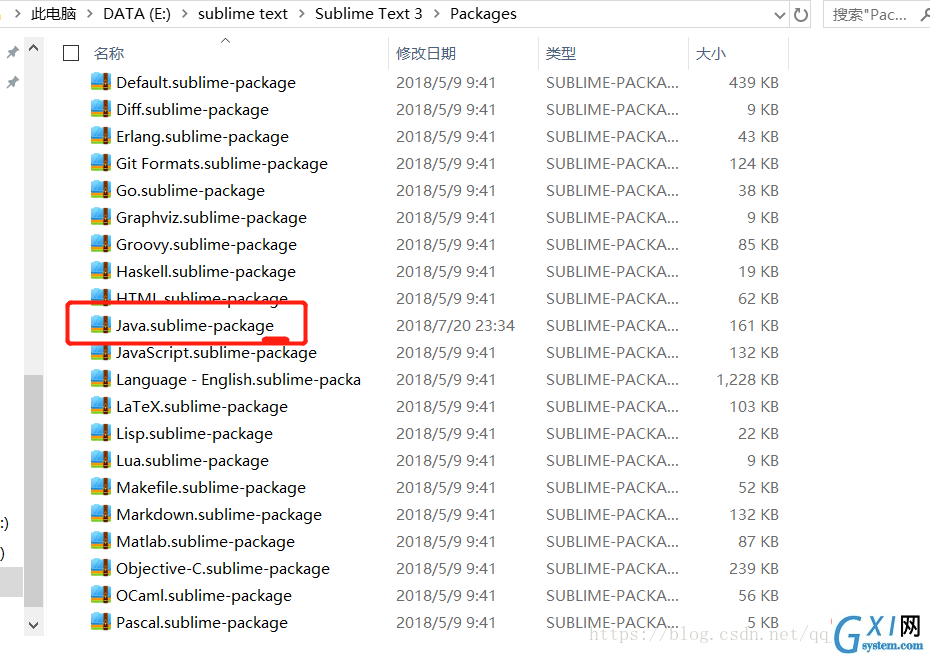Expand the chevron after DATA (E:) in breadcrumb
This screenshot has width=930, height=654.
pos(184,14)
